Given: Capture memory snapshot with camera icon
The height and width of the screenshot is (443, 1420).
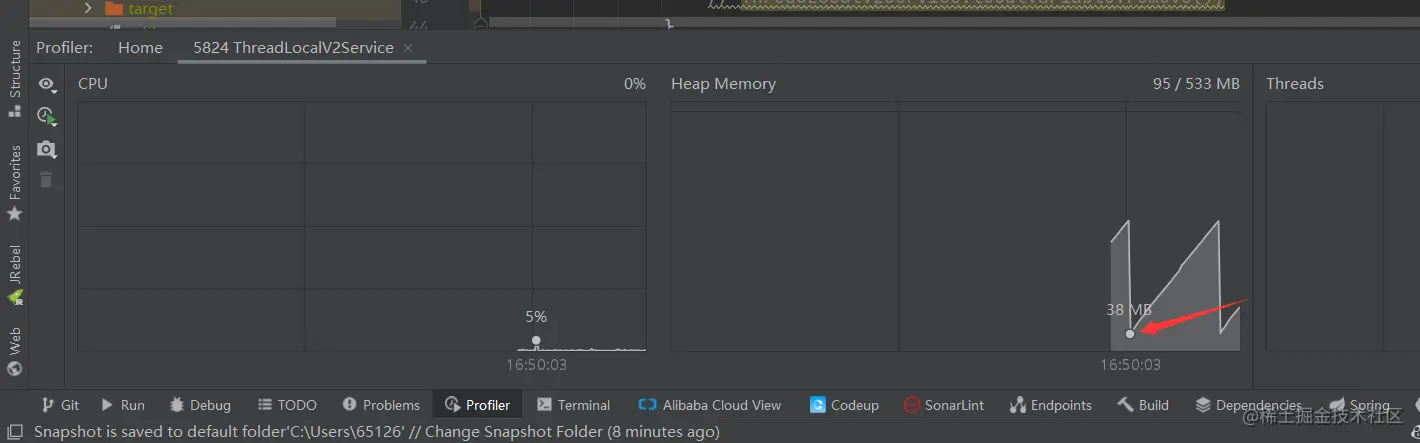Looking at the screenshot, I should [x=47, y=149].
